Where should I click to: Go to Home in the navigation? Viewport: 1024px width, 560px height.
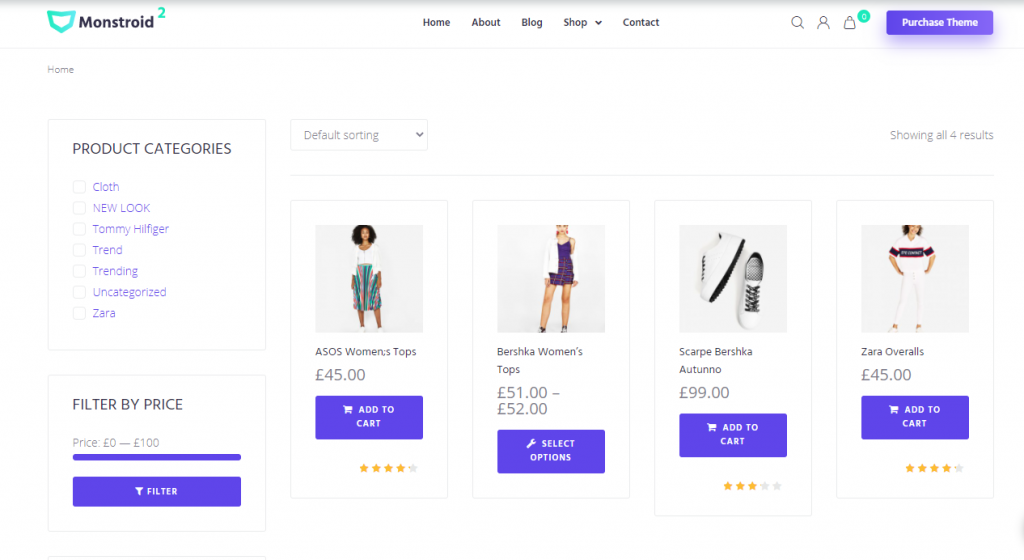pyautogui.click(x=436, y=22)
